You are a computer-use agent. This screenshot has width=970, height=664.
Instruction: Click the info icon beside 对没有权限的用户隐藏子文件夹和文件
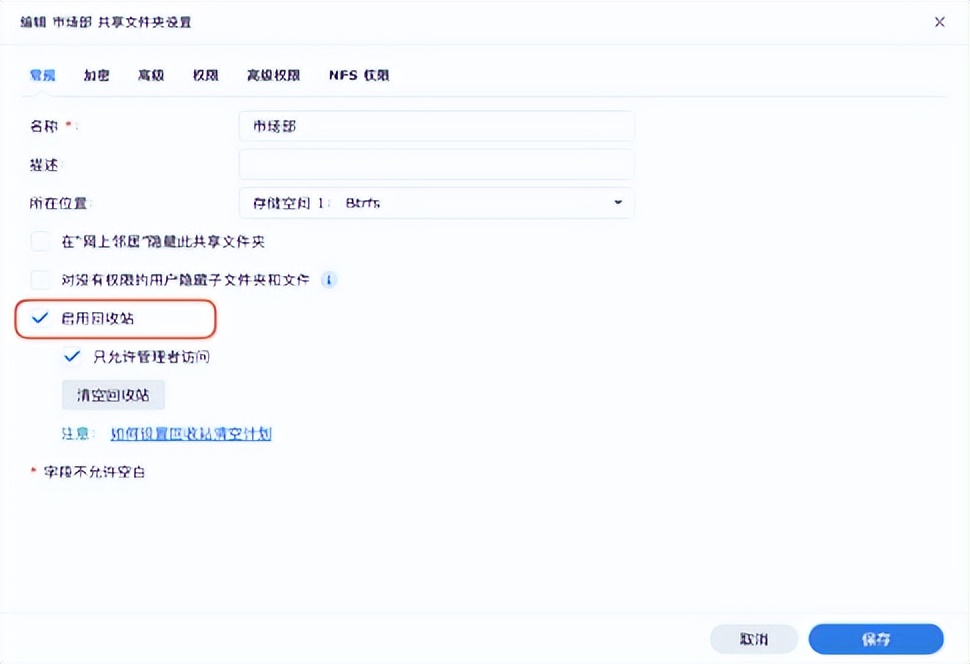pos(329,280)
